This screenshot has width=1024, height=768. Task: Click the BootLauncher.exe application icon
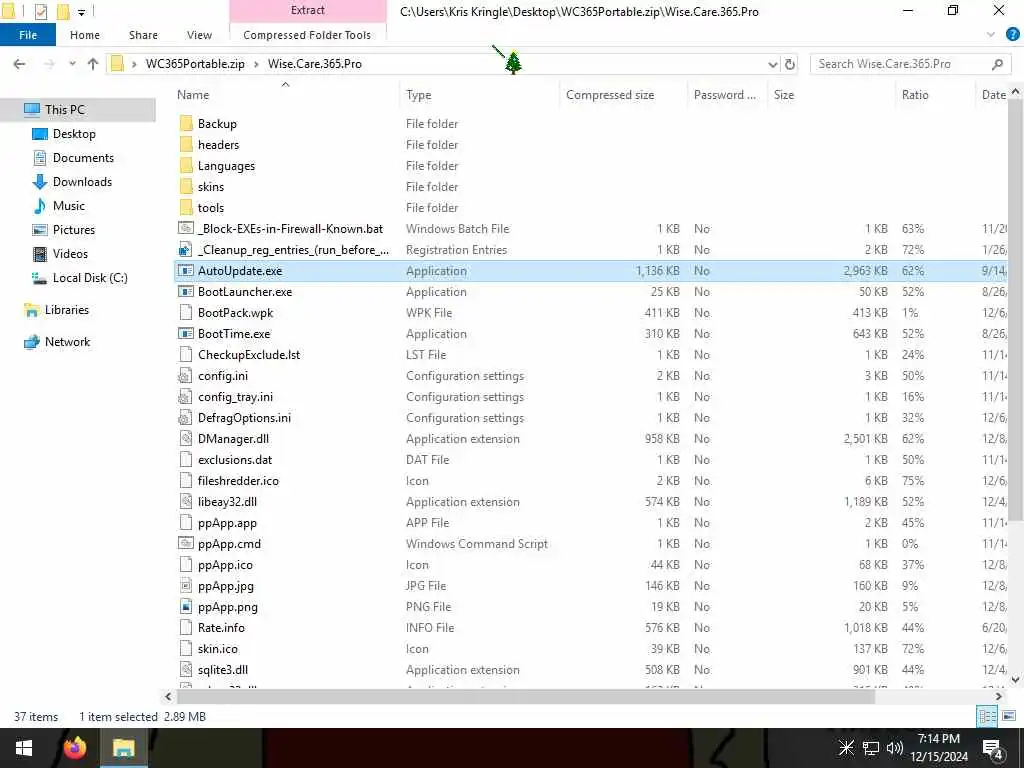(186, 291)
